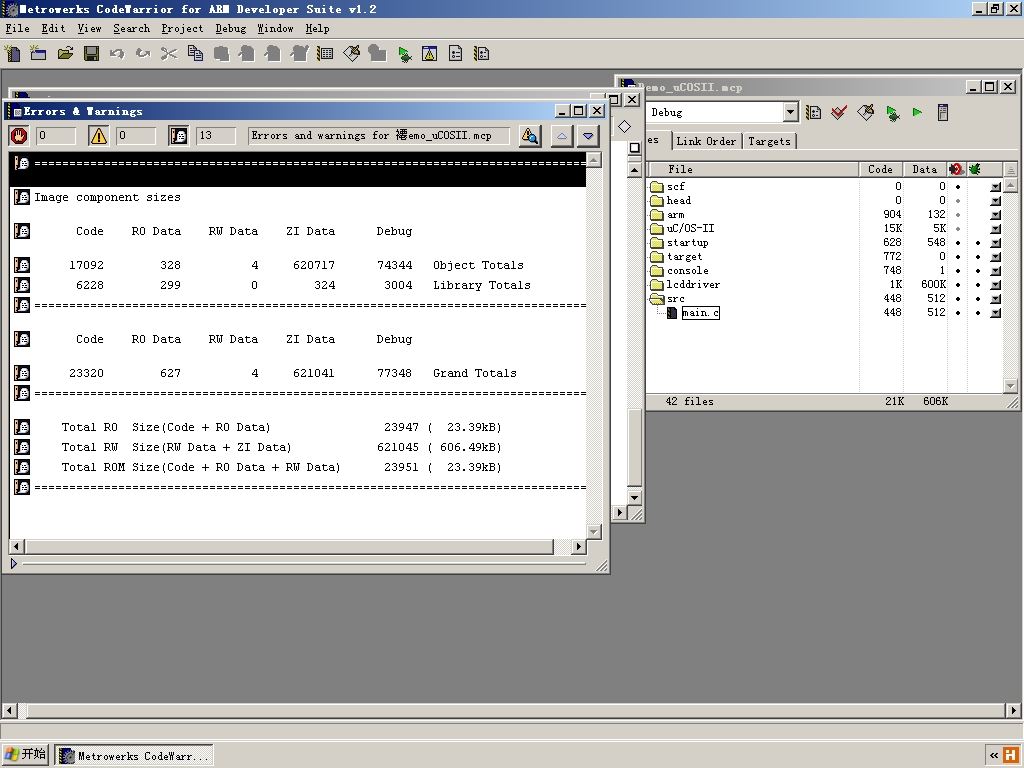Viewport: 1024px width, 768px height.
Task: Click the File column header
Action: (x=752, y=169)
